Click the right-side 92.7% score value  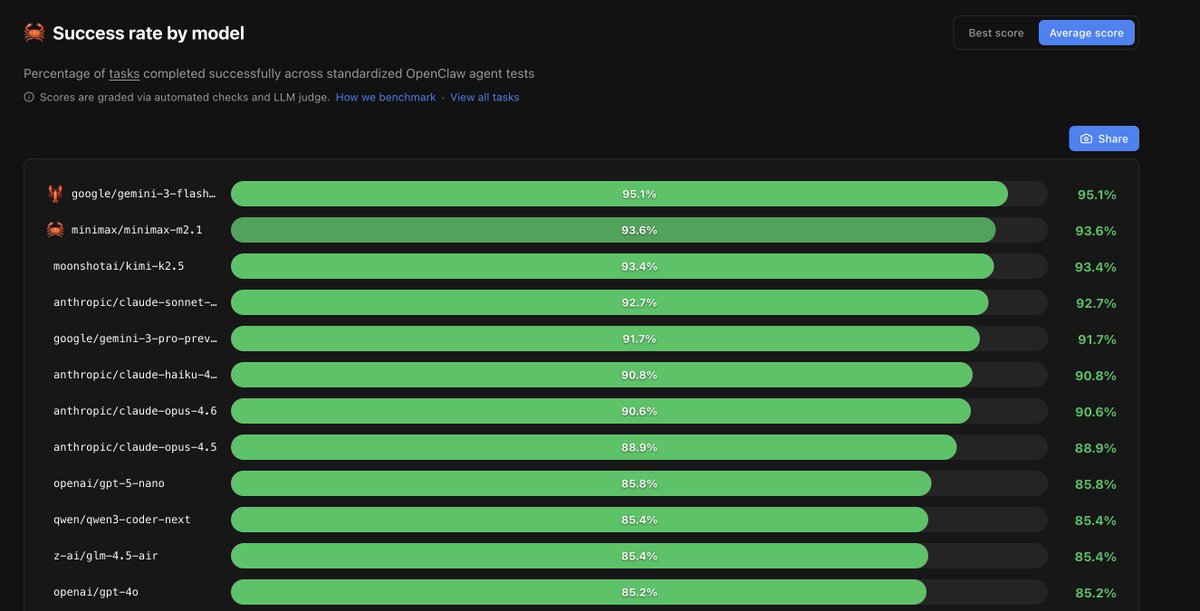1096,303
